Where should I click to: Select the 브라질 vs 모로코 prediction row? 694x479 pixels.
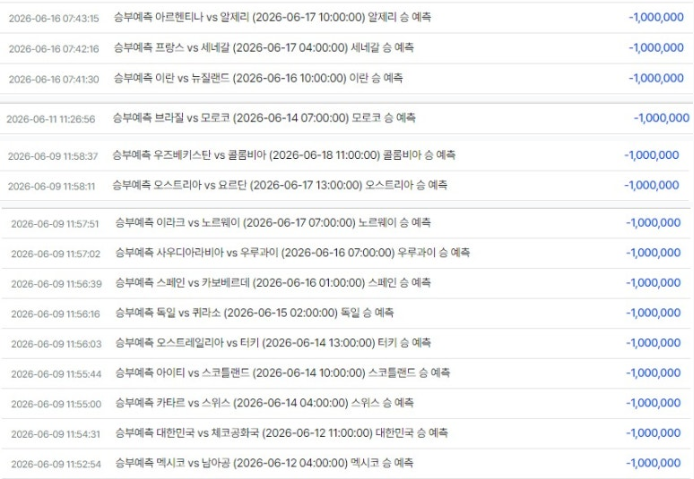pyautogui.click(x=347, y=118)
